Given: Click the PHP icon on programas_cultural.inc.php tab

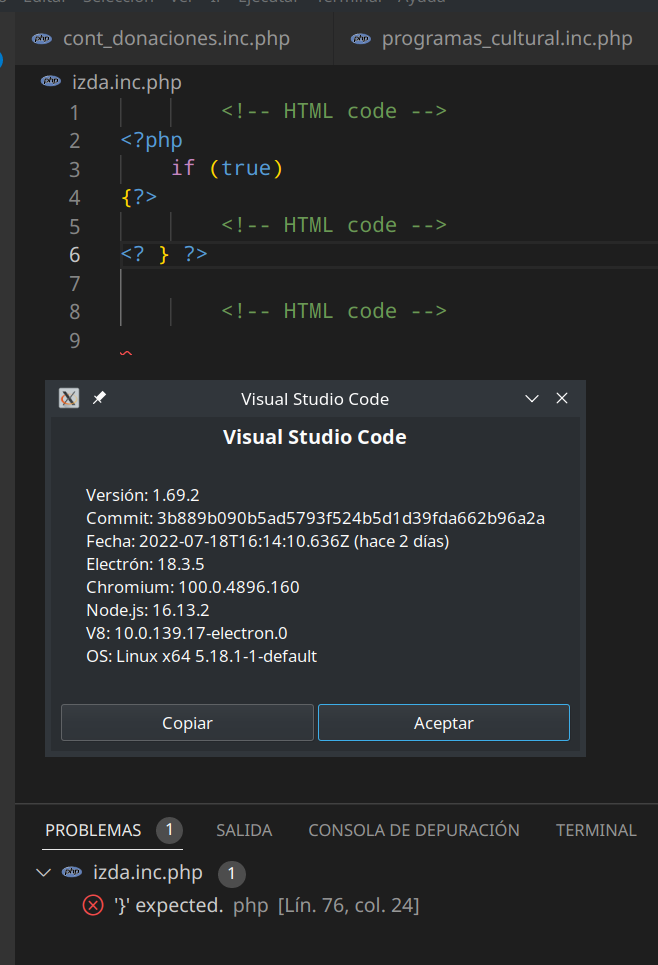Looking at the screenshot, I should [360, 38].
